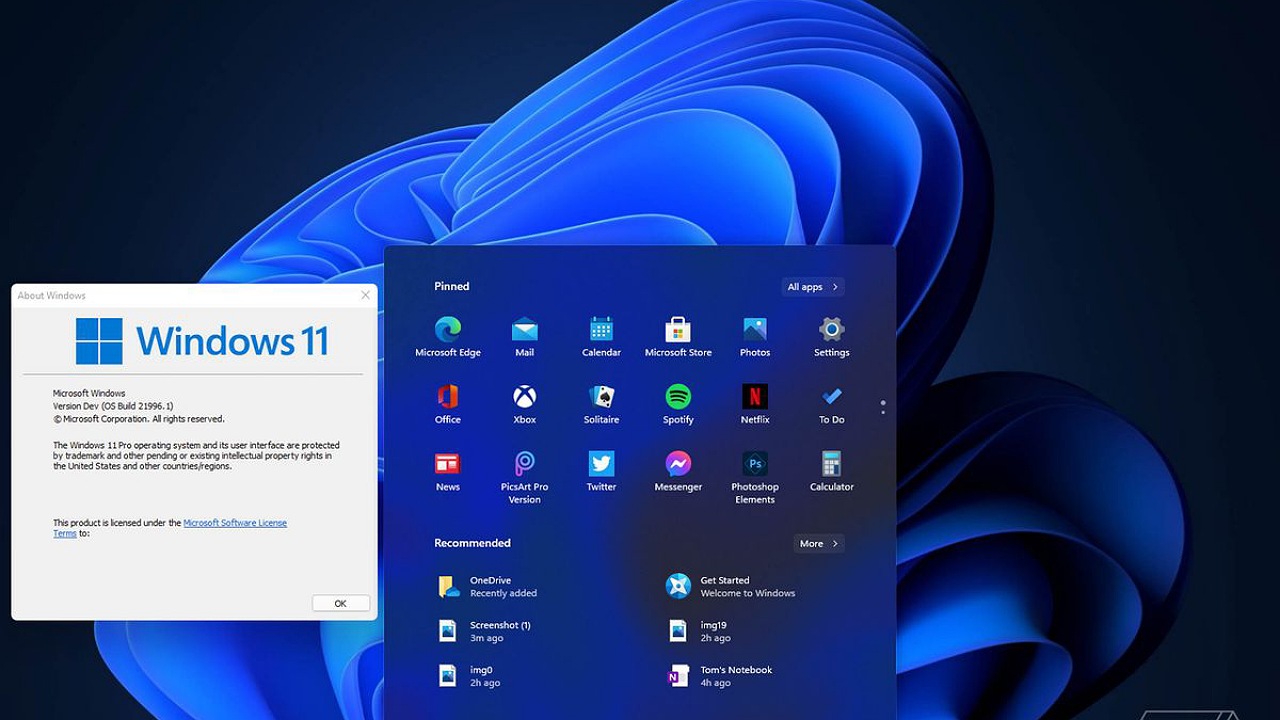This screenshot has width=1280, height=720.
Task: Open the Calculator app
Action: coord(831,465)
